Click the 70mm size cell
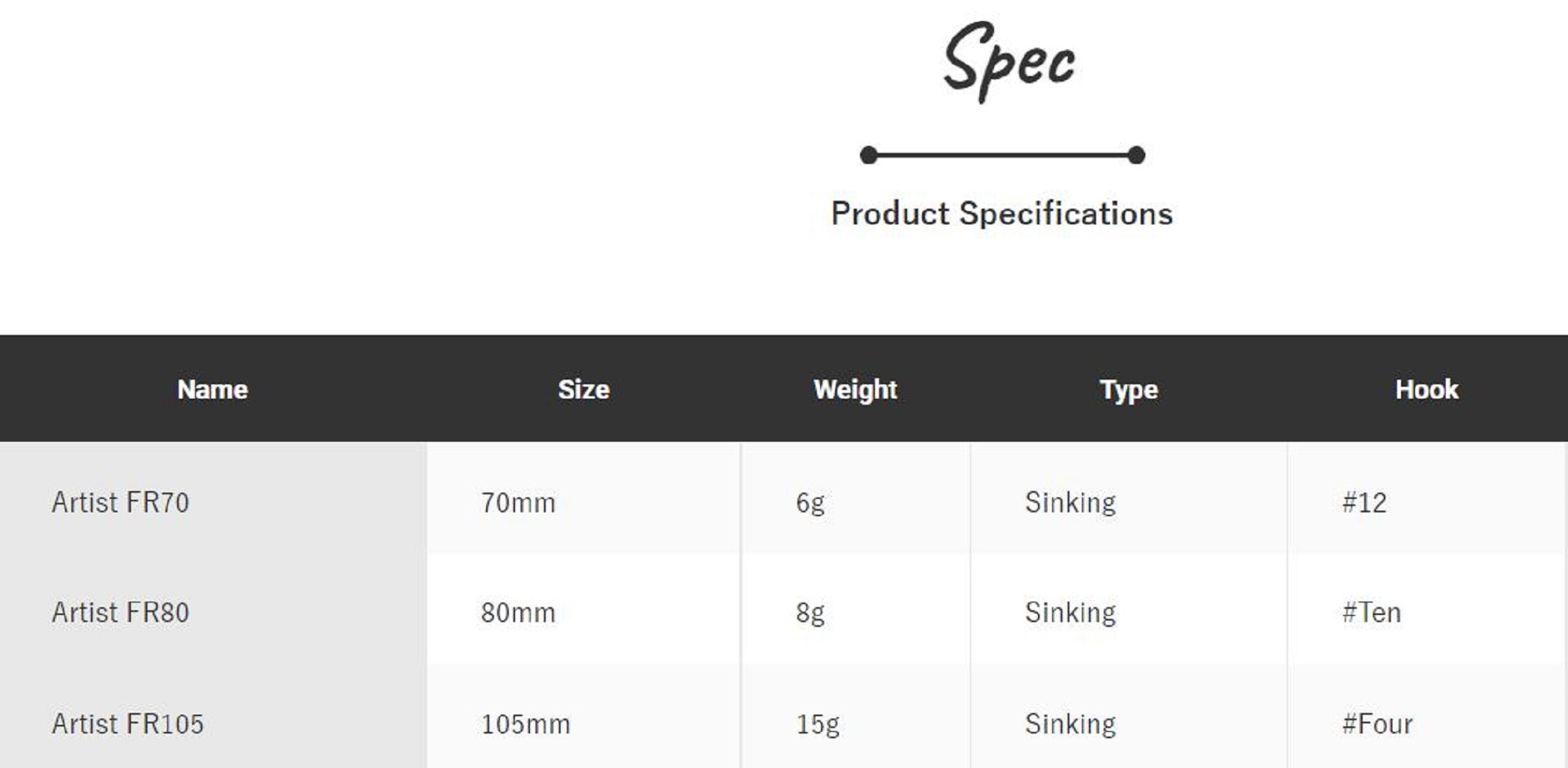This screenshot has height=768, width=1568. (518, 502)
